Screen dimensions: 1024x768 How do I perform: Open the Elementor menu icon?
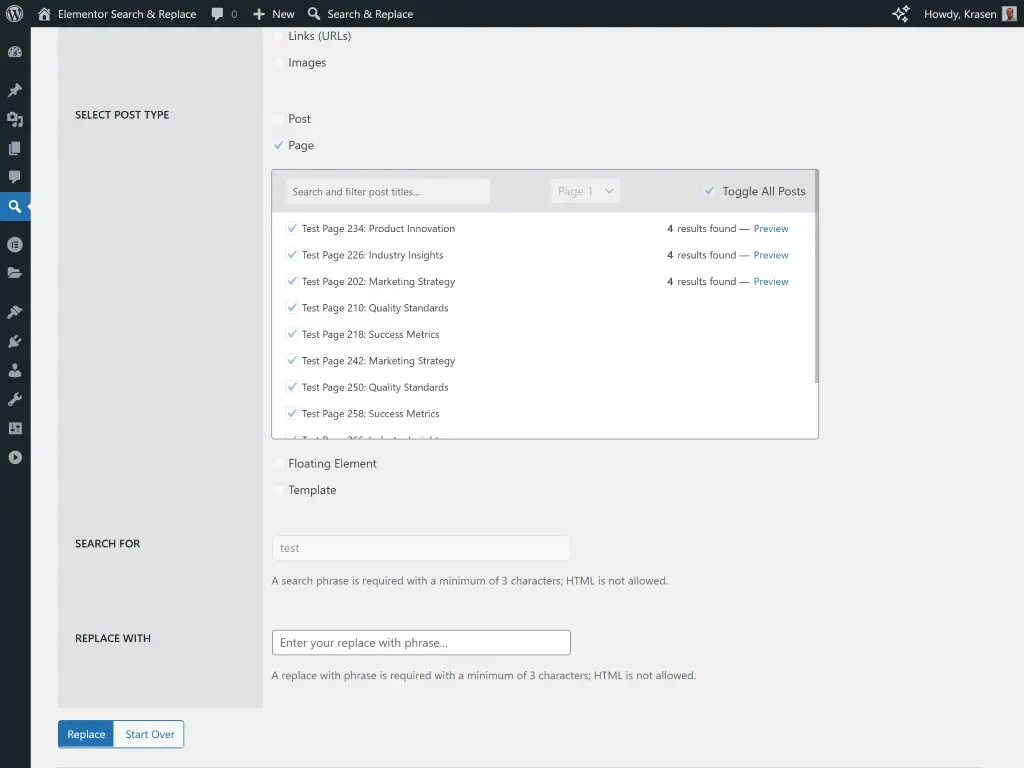pos(16,244)
